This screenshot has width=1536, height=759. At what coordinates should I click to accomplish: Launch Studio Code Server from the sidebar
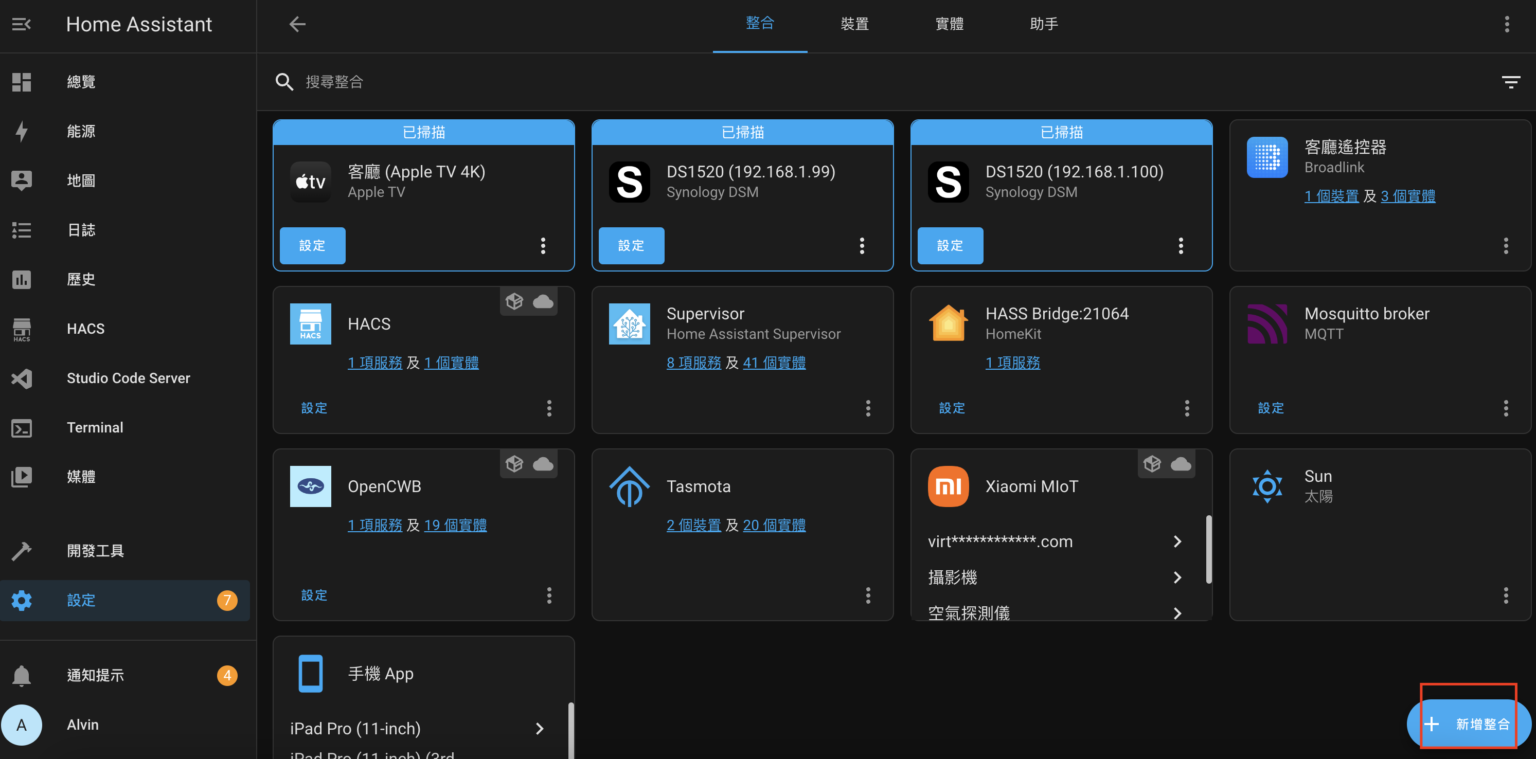coord(128,378)
